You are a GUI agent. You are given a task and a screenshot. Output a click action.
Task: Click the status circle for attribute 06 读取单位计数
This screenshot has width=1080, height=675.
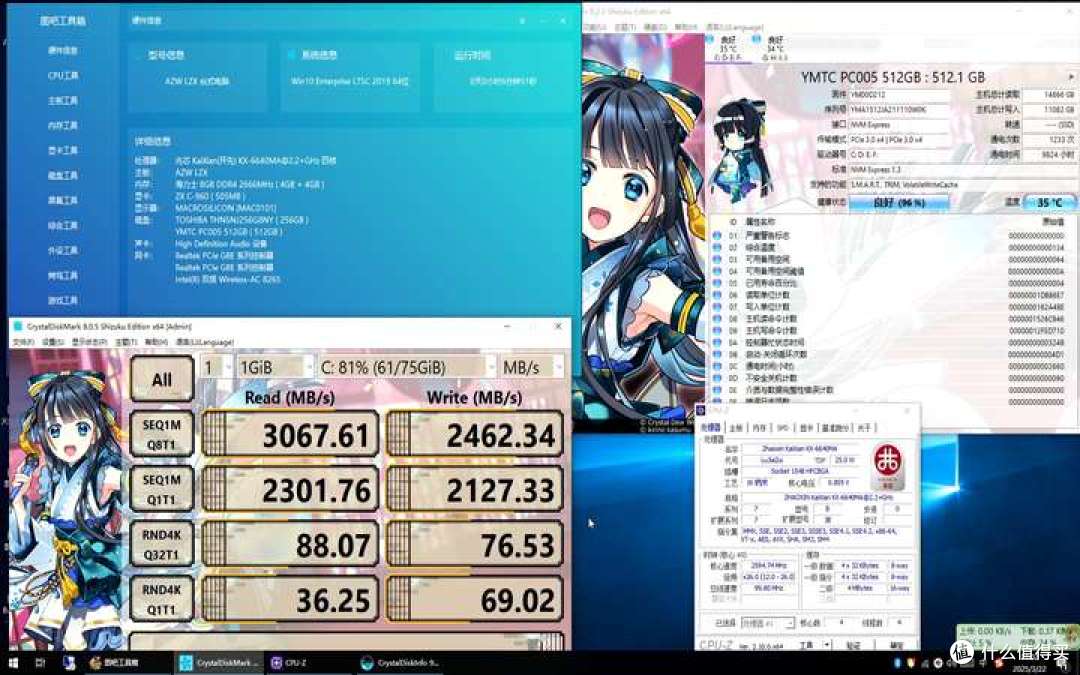pos(717,295)
